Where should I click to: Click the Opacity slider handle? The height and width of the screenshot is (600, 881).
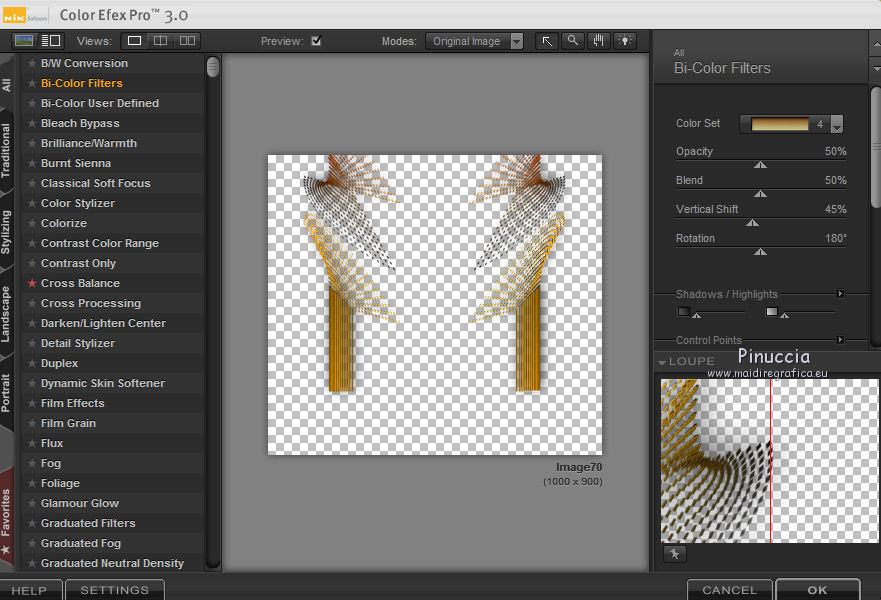pos(760,165)
